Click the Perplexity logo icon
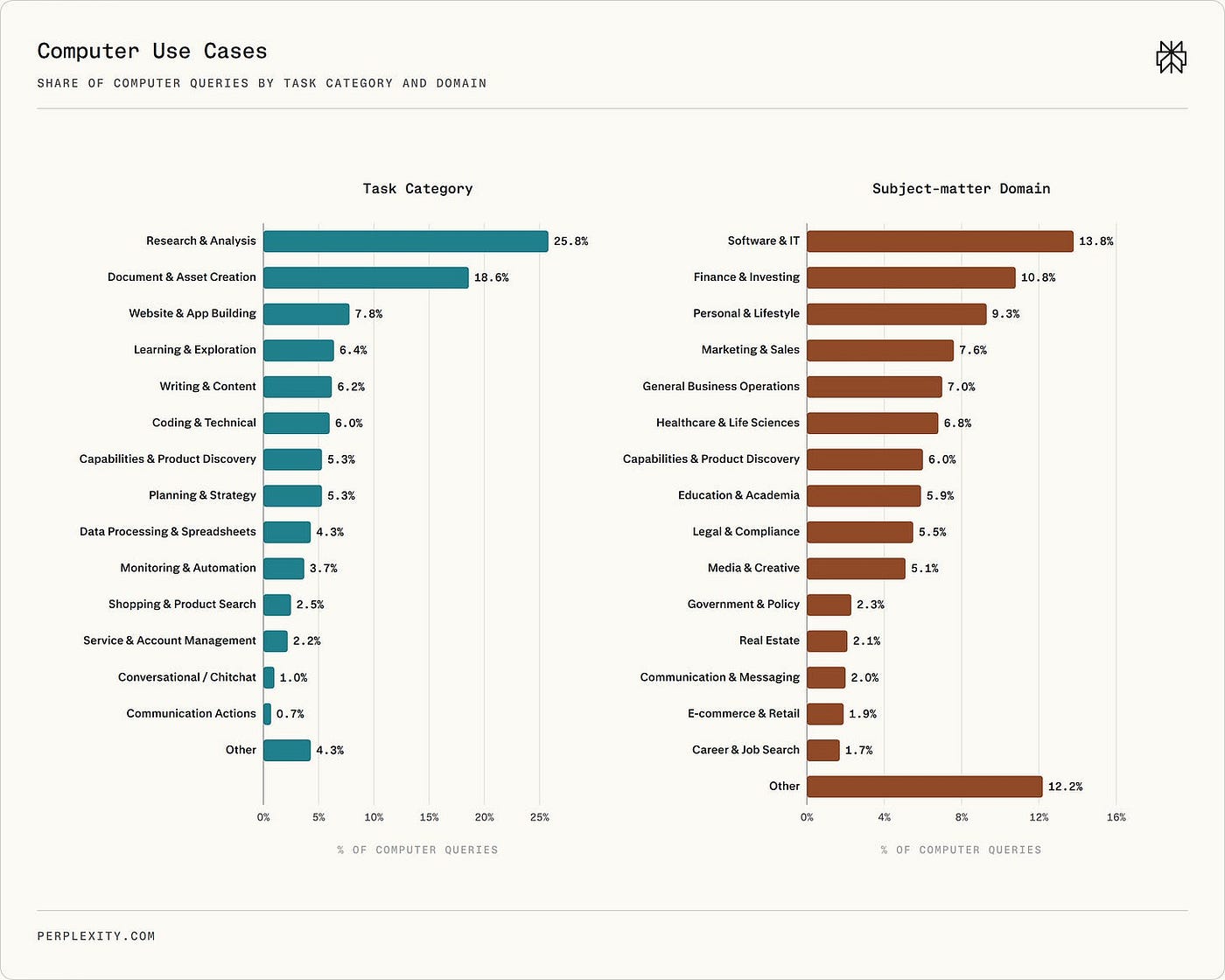The width and height of the screenshot is (1225, 980). pyautogui.click(x=1171, y=57)
